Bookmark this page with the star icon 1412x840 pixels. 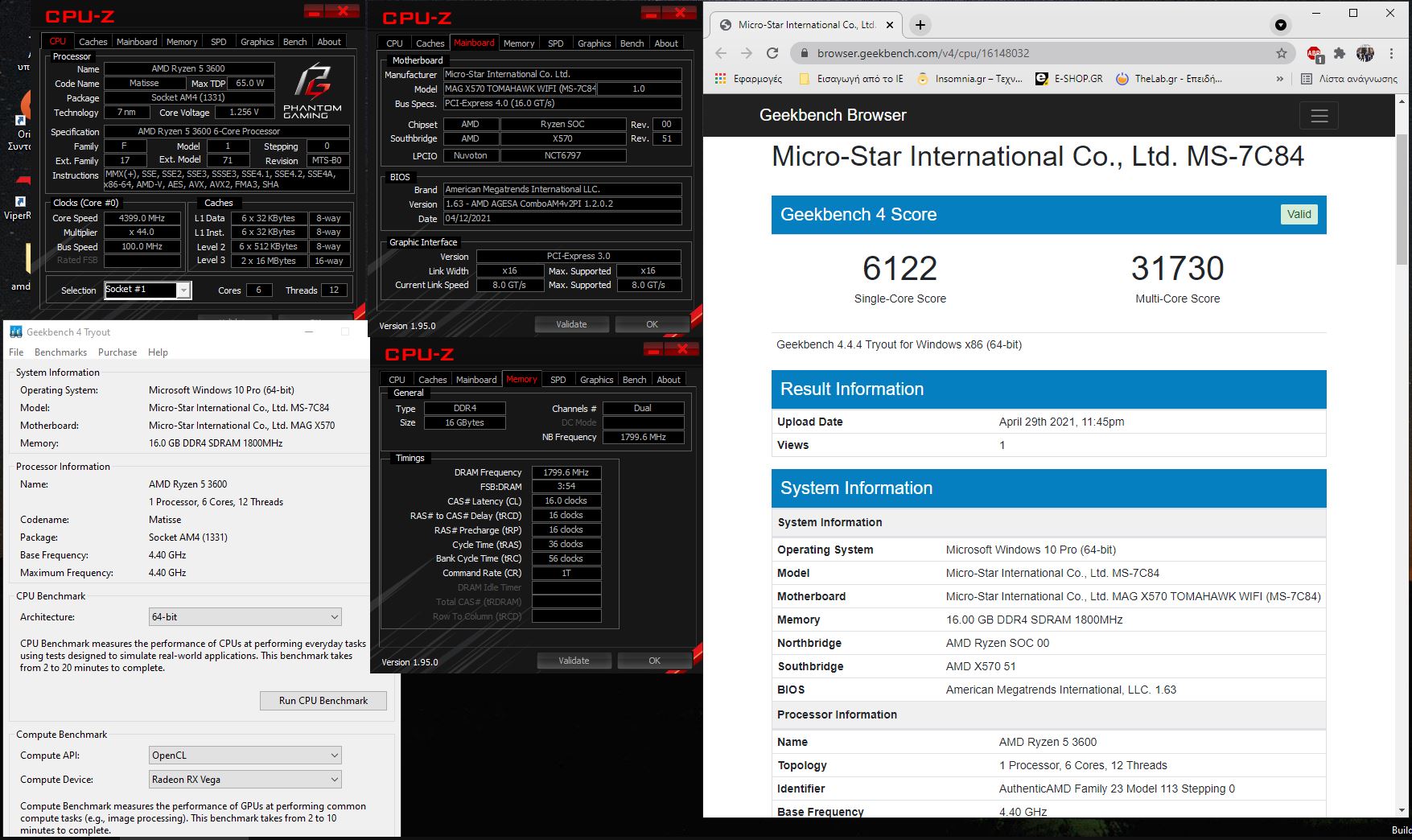tap(1282, 53)
